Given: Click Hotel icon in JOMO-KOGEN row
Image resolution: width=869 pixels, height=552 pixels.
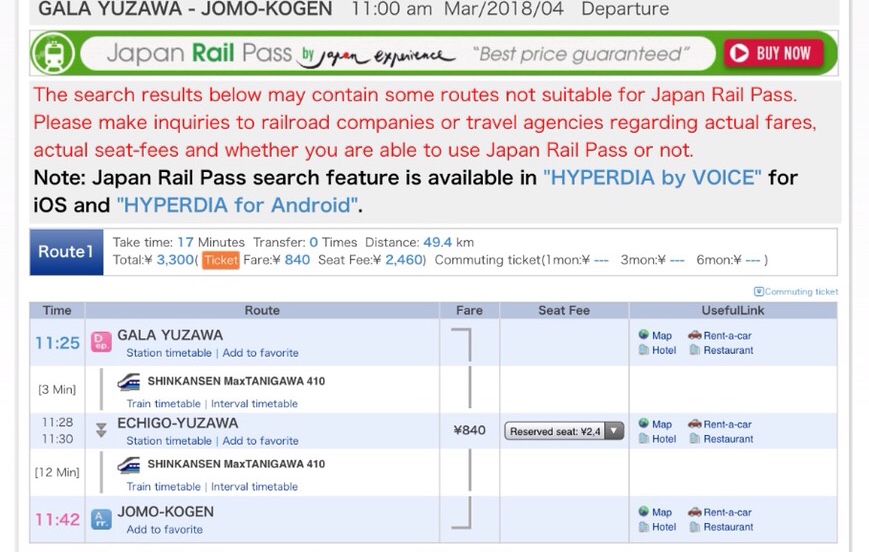Looking at the screenshot, I should point(643,527).
